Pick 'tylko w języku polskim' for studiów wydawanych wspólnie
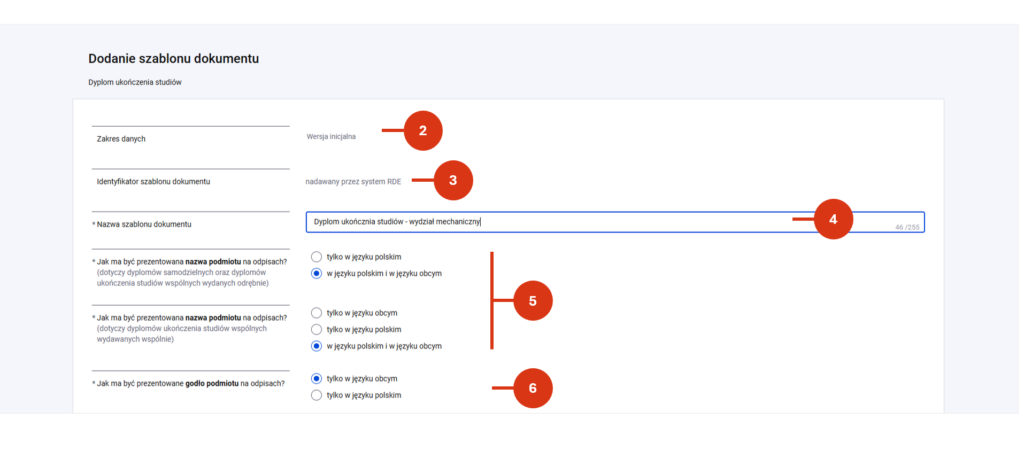The width and height of the screenshot is (1024, 458). 317,329
